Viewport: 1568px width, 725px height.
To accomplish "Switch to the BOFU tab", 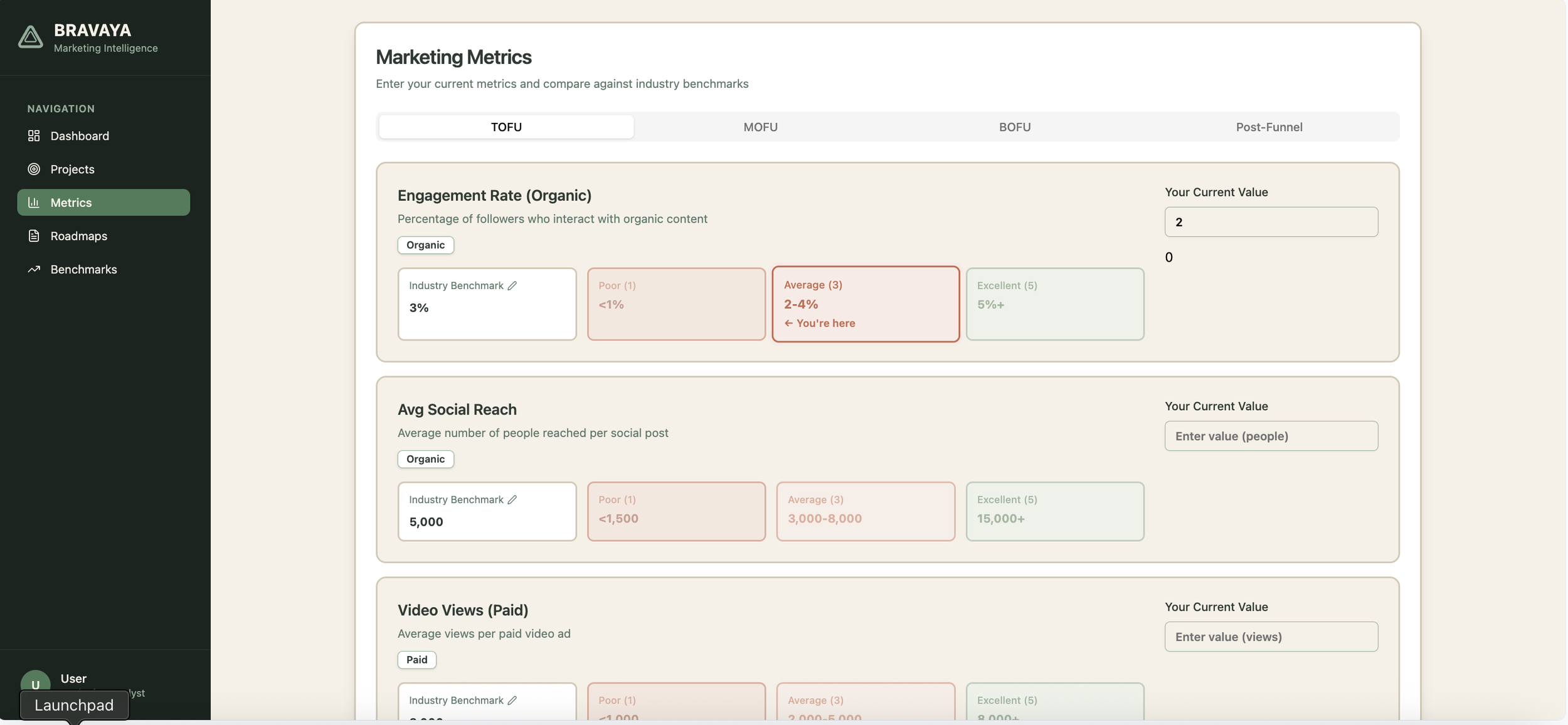I will [1014, 127].
